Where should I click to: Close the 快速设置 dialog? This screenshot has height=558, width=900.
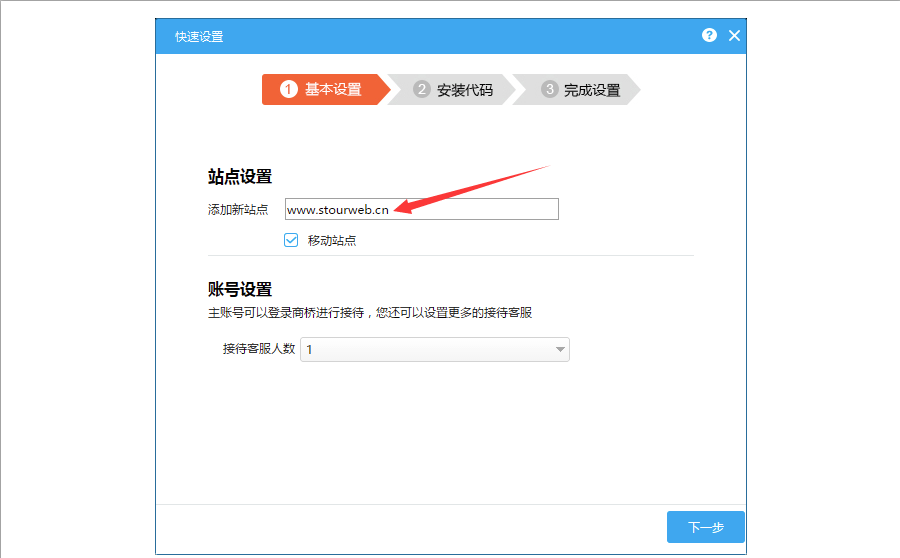pyautogui.click(x=734, y=36)
